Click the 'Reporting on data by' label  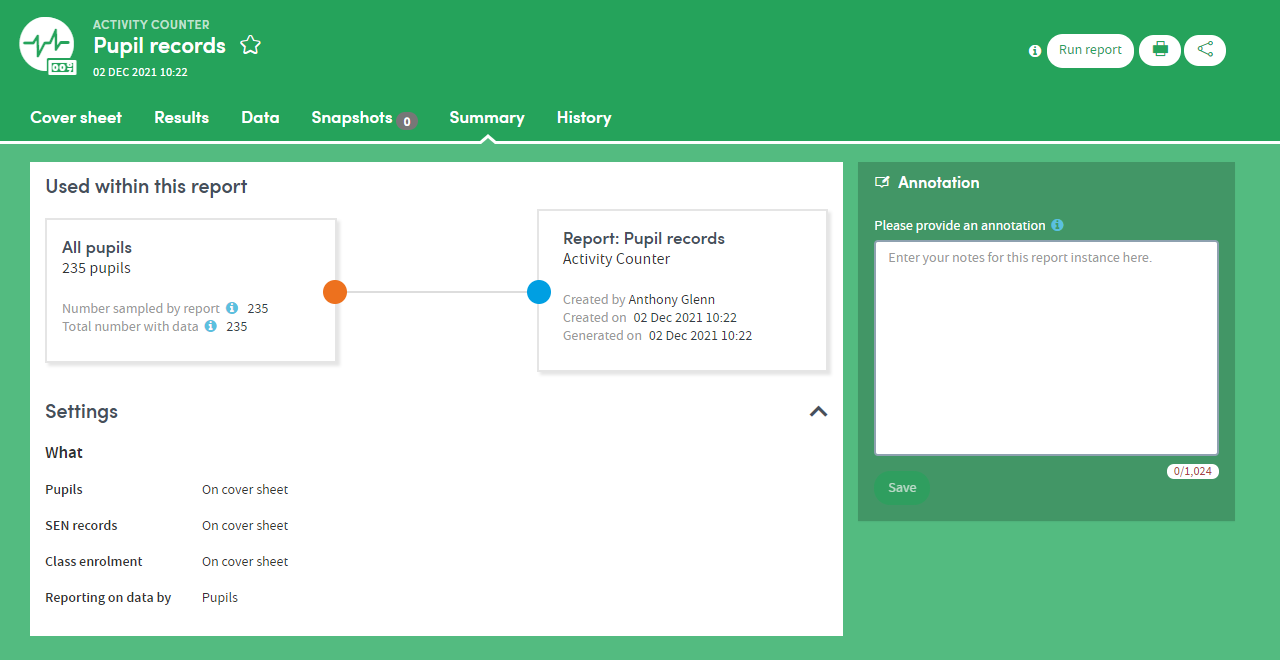click(x=108, y=598)
